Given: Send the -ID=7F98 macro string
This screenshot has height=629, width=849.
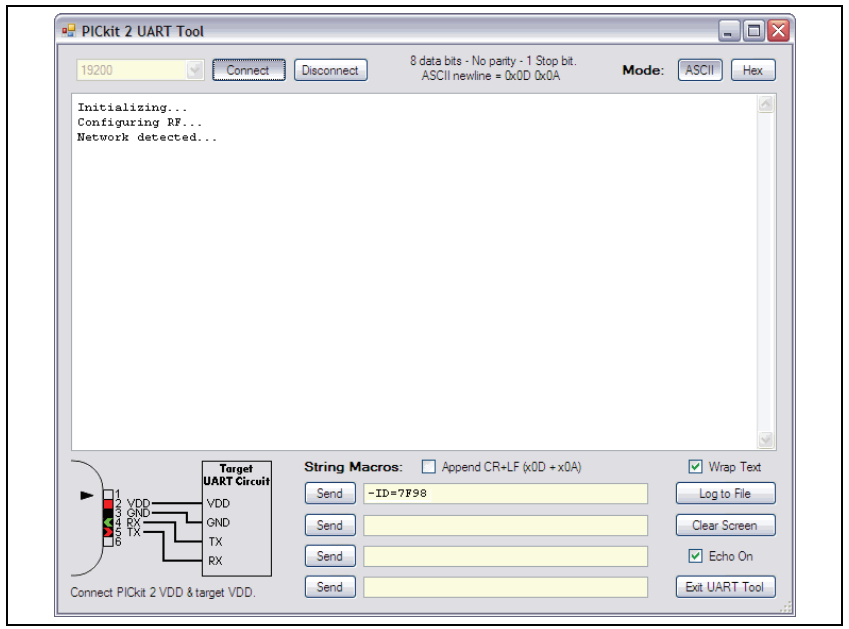Looking at the screenshot, I should (330, 493).
